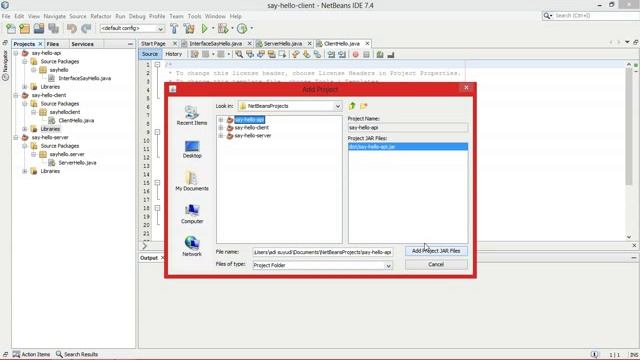The height and width of the screenshot is (360, 640).
Task: Select dist/say-hello-api.jar in JAR files list
Action: [408, 147]
